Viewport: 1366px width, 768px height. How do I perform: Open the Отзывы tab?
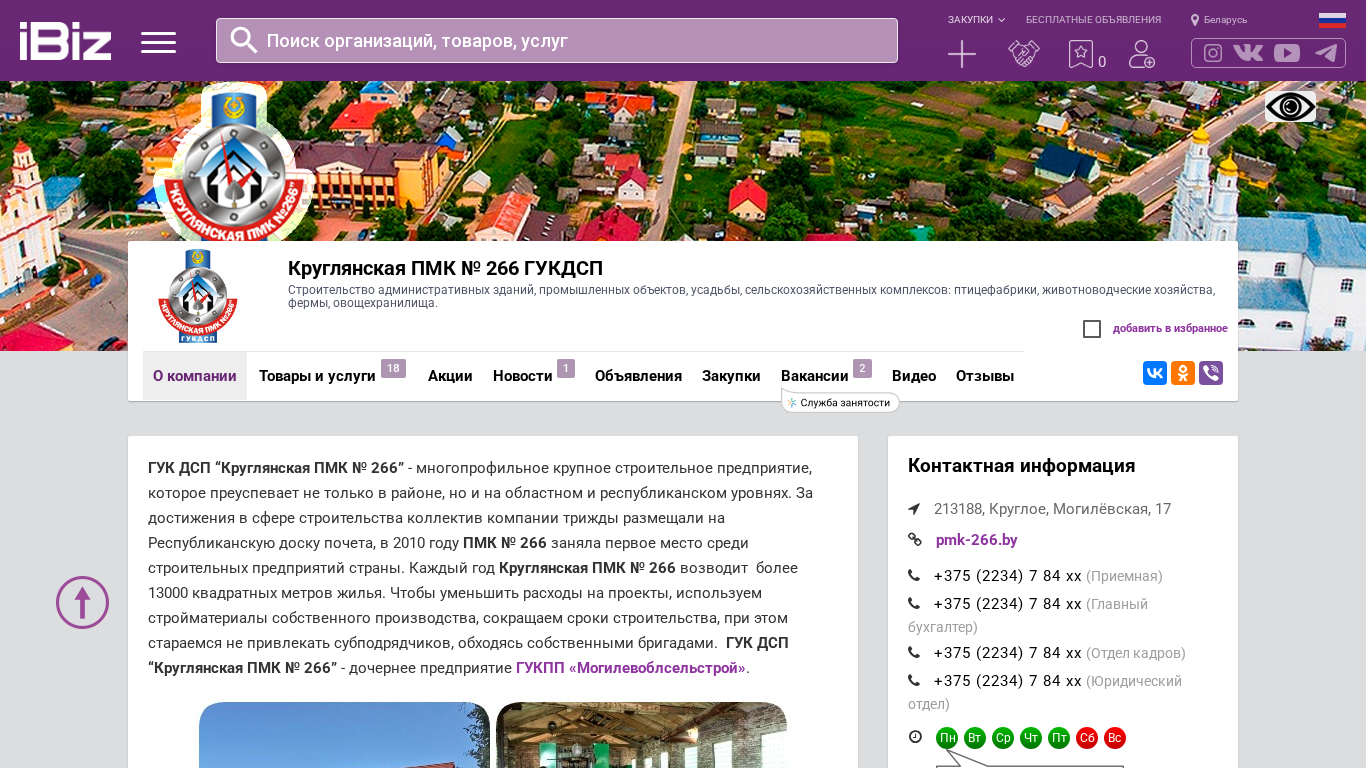[985, 376]
